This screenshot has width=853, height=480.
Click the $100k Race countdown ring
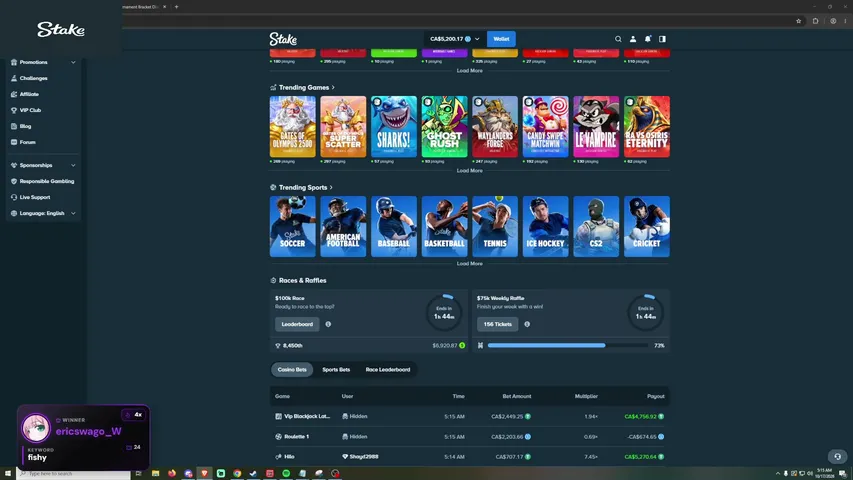(444, 313)
